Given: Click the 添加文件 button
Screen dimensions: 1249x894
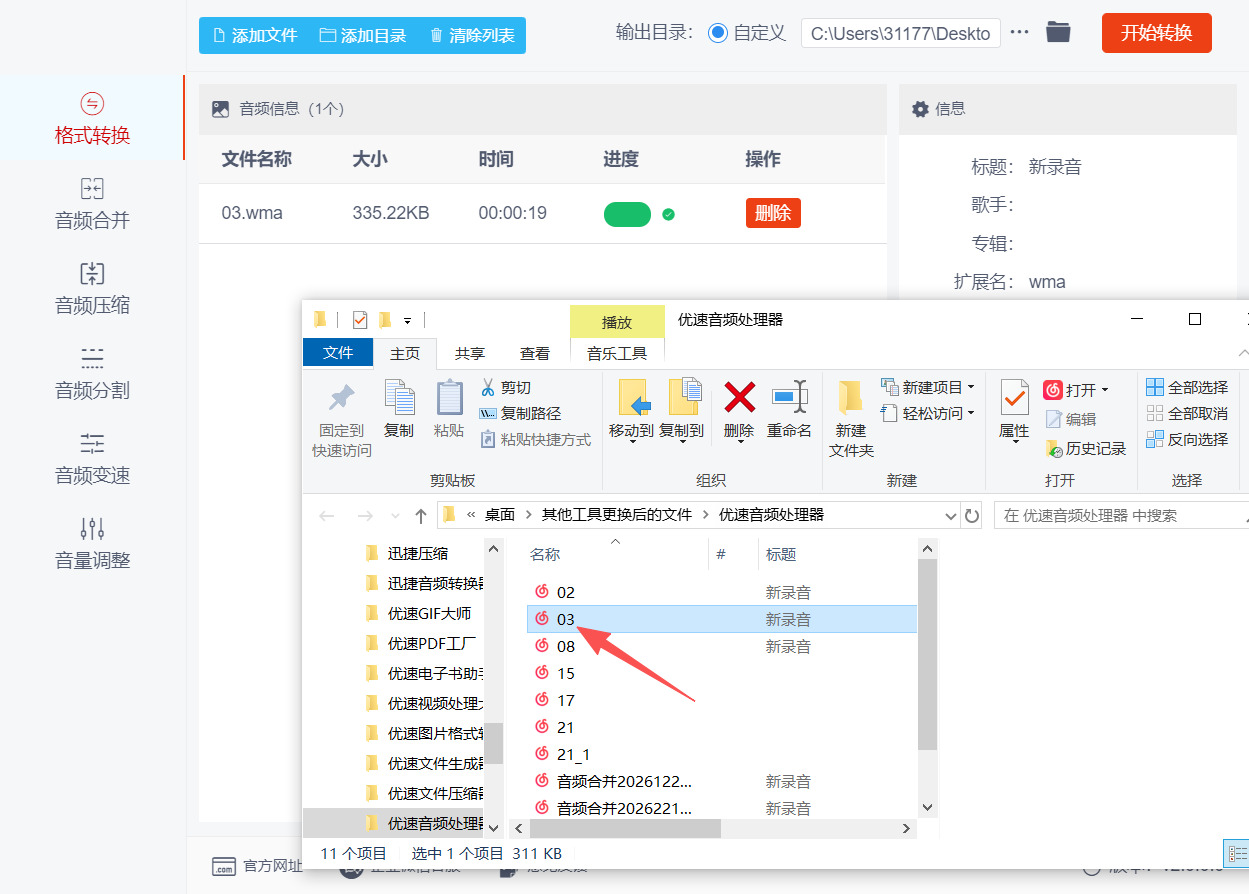Looking at the screenshot, I should 255,35.
